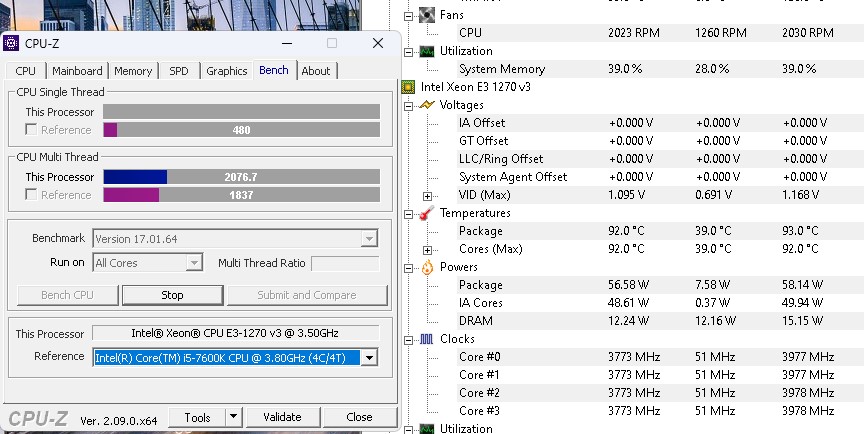This screenshot has width=864, height=434.
Task: Expand the Cores (Max) node
Action: 427,250
